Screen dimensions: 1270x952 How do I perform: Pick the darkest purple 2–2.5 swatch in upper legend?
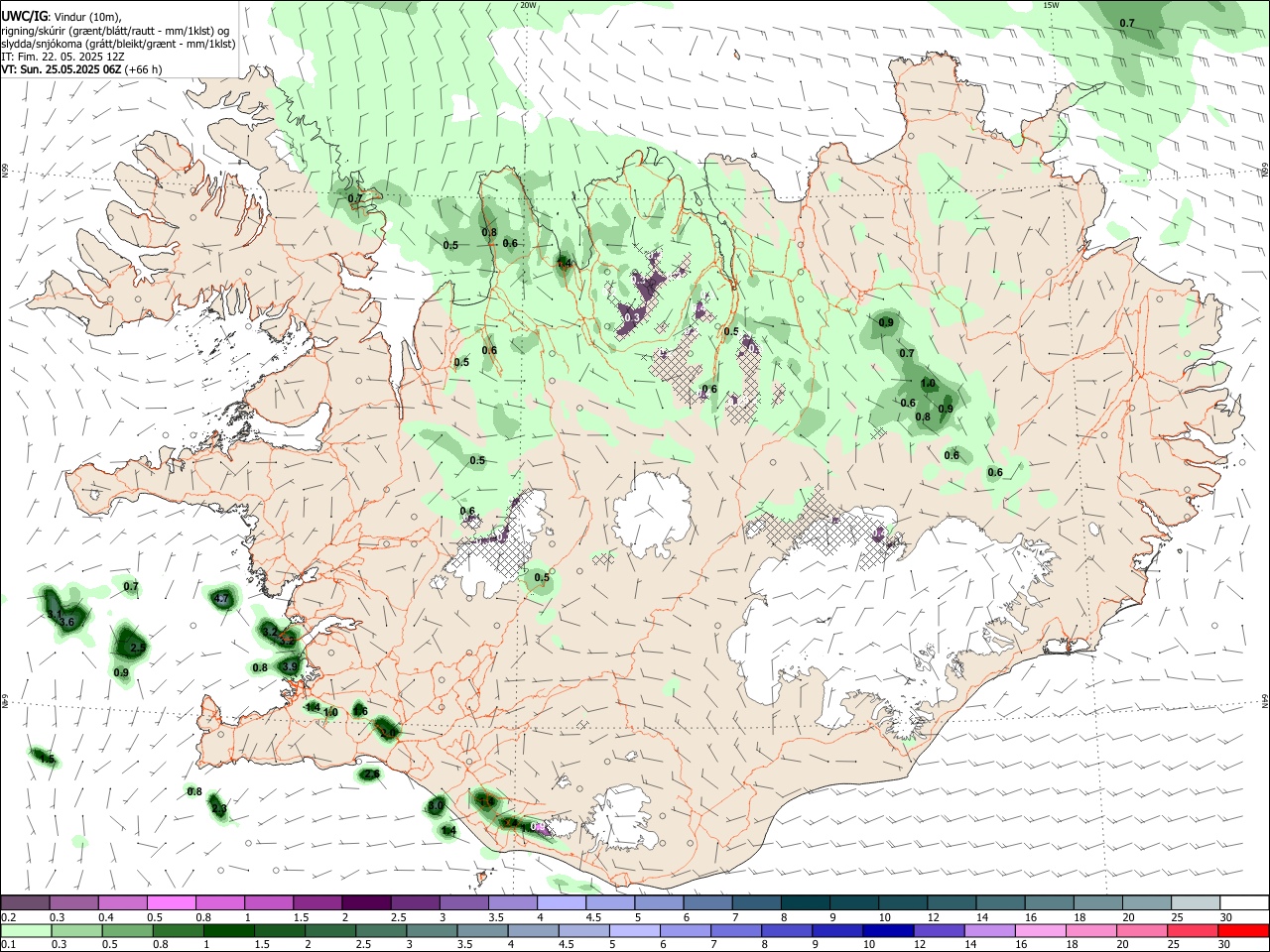366,902
